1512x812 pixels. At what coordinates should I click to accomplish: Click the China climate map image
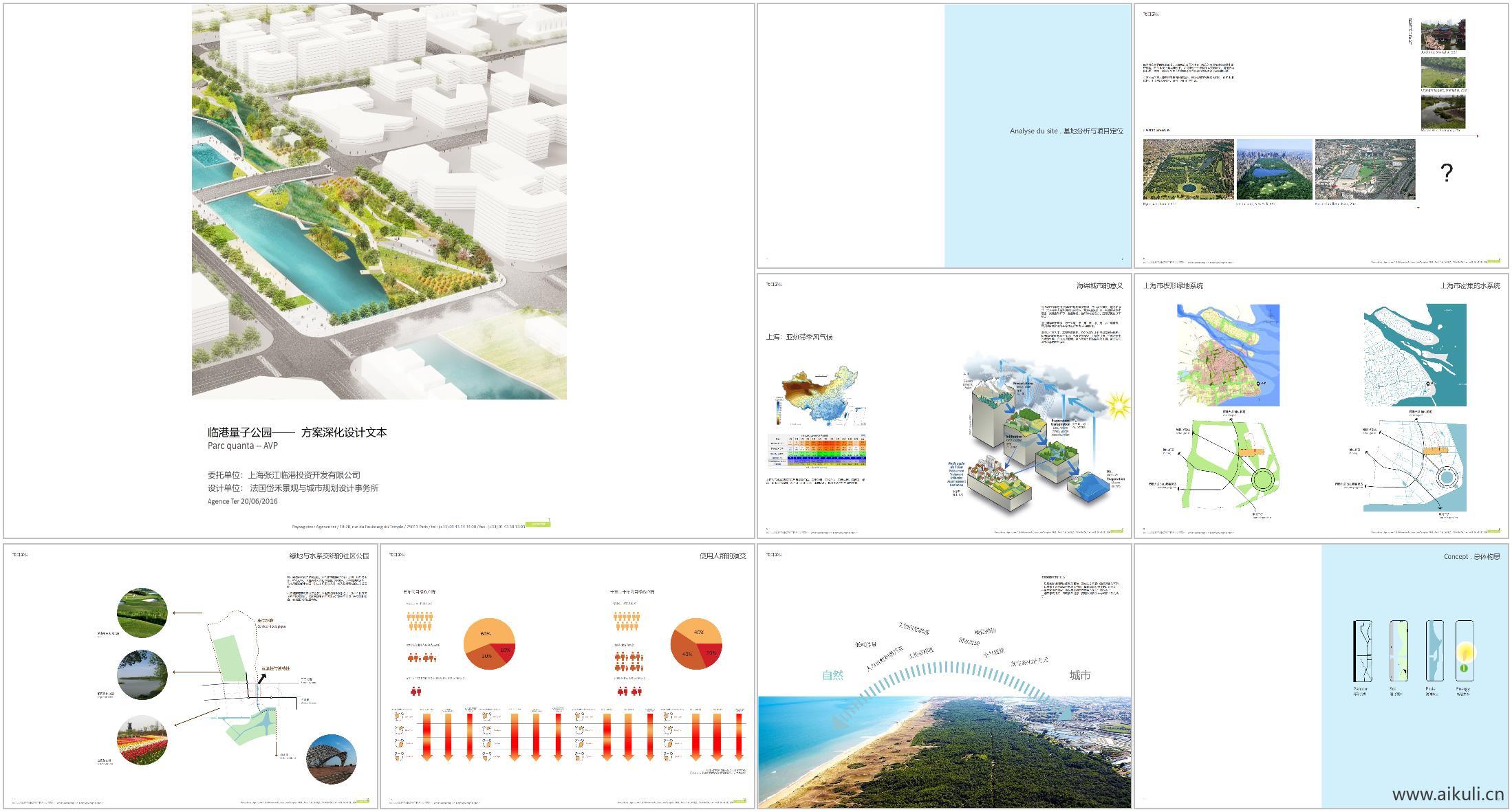[820, 397]
